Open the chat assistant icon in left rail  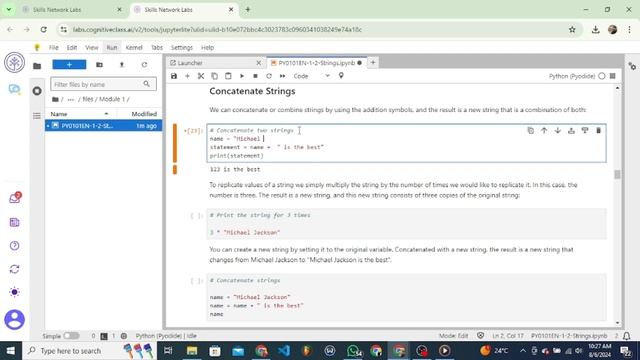tap(14, 89)
